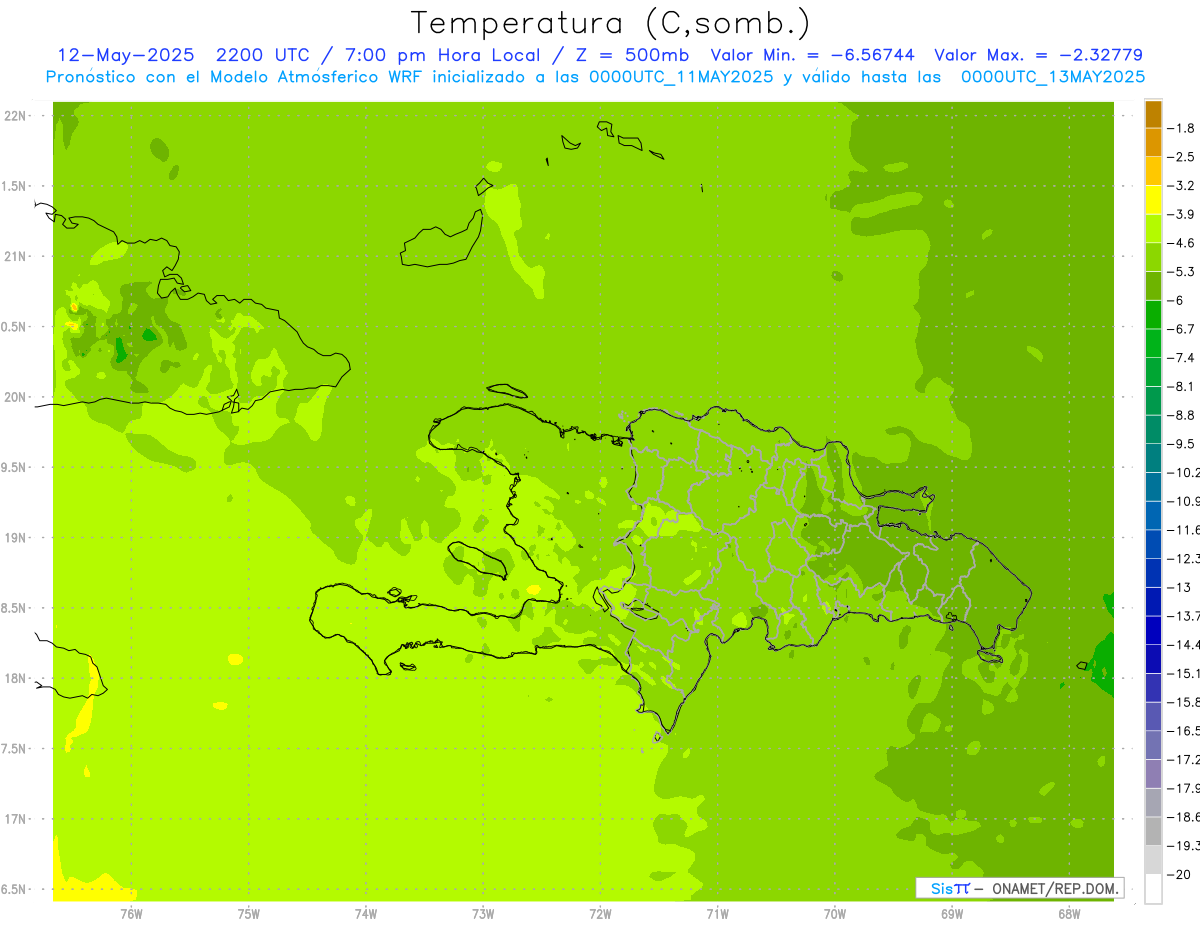Click the teal swatch between -9.5 and -10.2
This screenshot has width=1200, height=927.
[x=1153, y=458]
